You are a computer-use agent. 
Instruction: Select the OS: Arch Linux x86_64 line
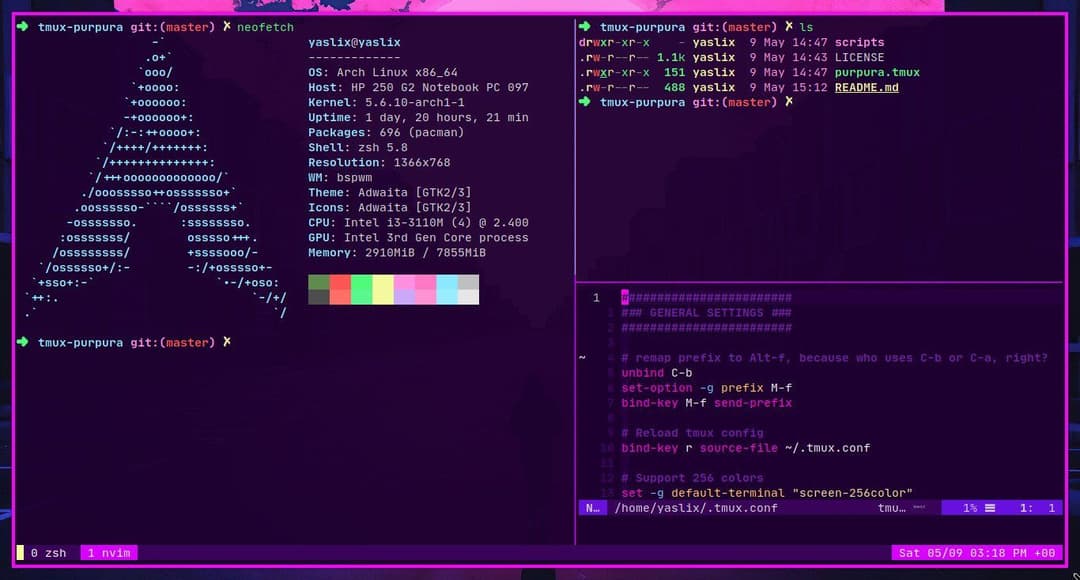point(383,72)
